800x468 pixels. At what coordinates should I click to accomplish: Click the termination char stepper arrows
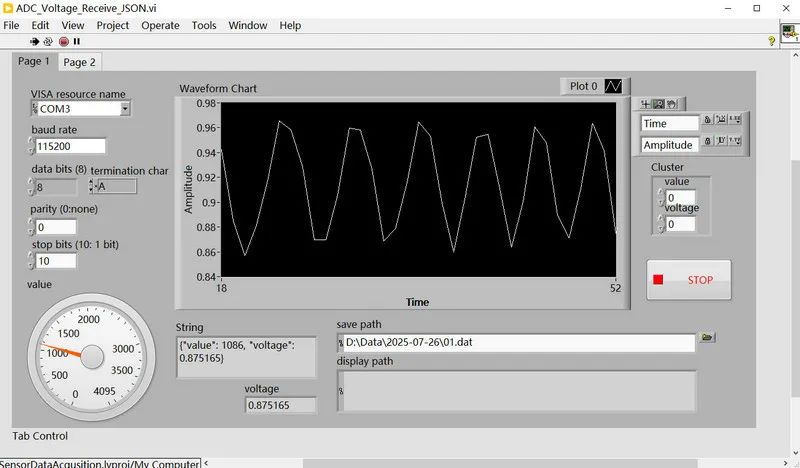coord(92,186)
